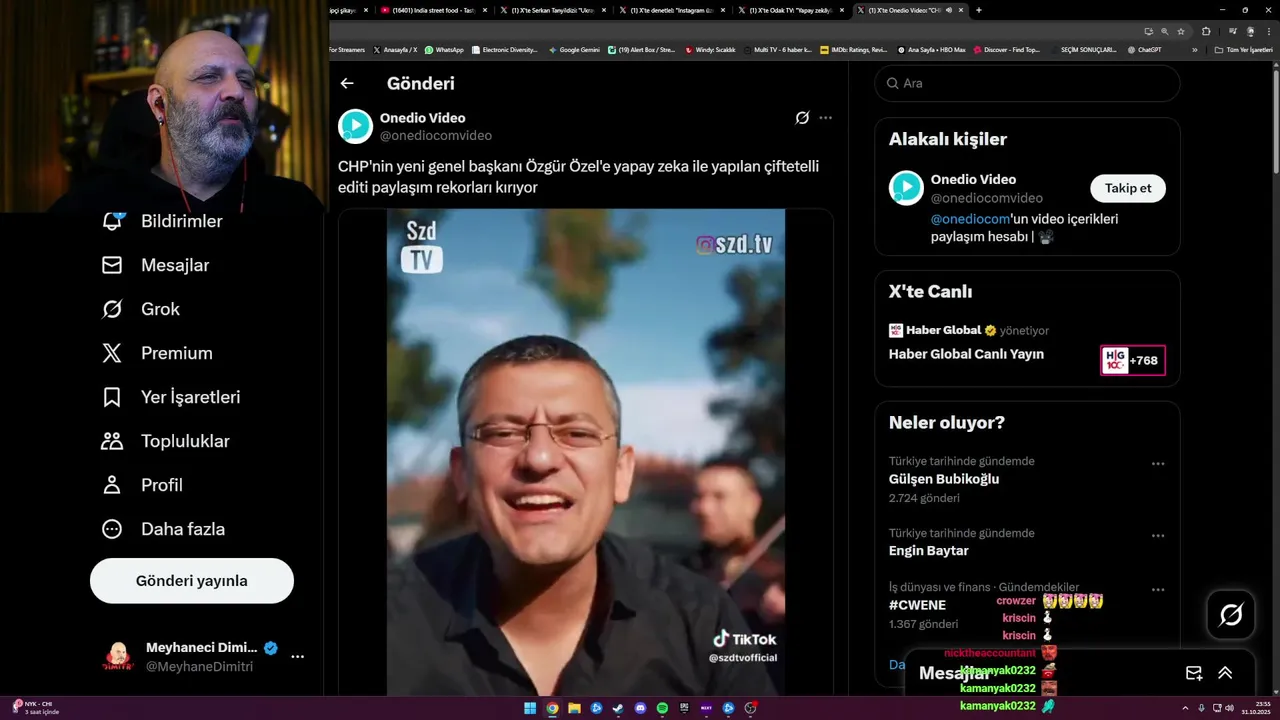Open Onedio Video profile avatar on the post
The image size is (1280, 720).
click(355, 127)
